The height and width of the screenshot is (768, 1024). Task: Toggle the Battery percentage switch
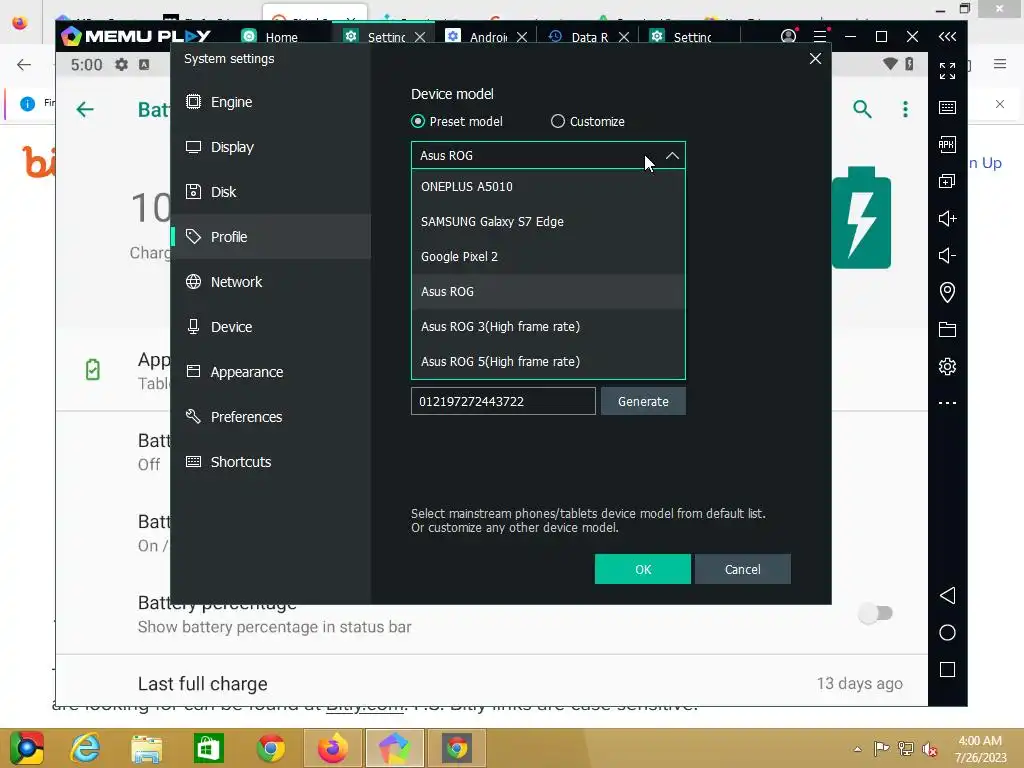click(x=876, y=613)
